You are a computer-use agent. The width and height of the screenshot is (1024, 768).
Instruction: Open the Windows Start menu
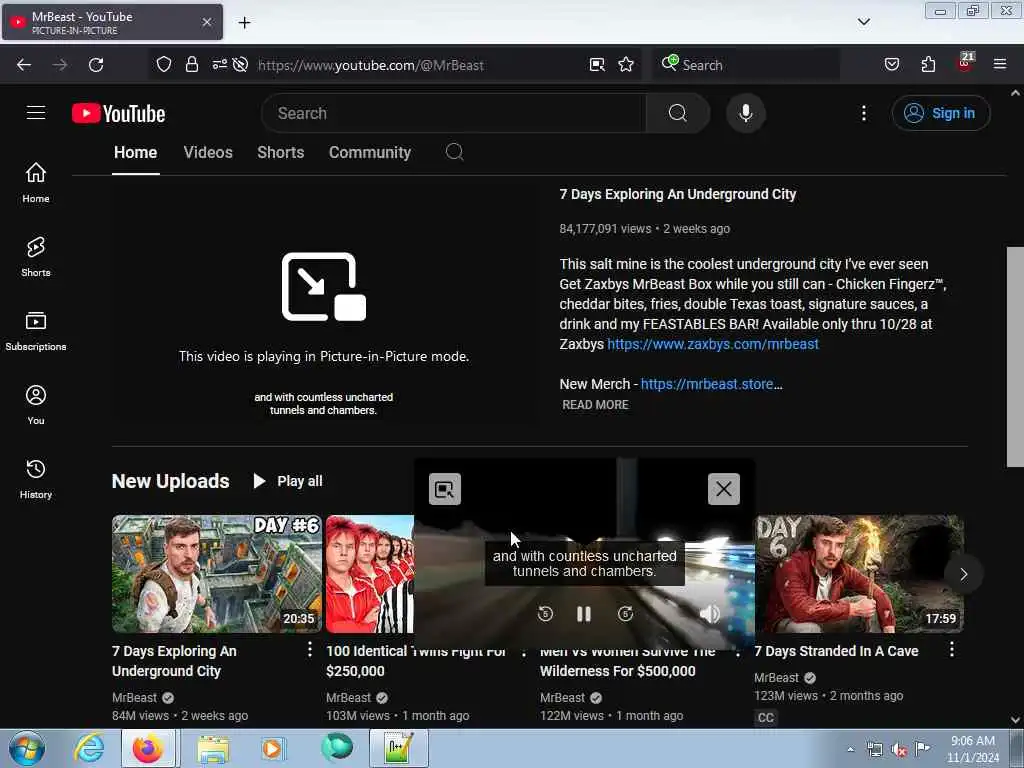click(x=27, y=748)
